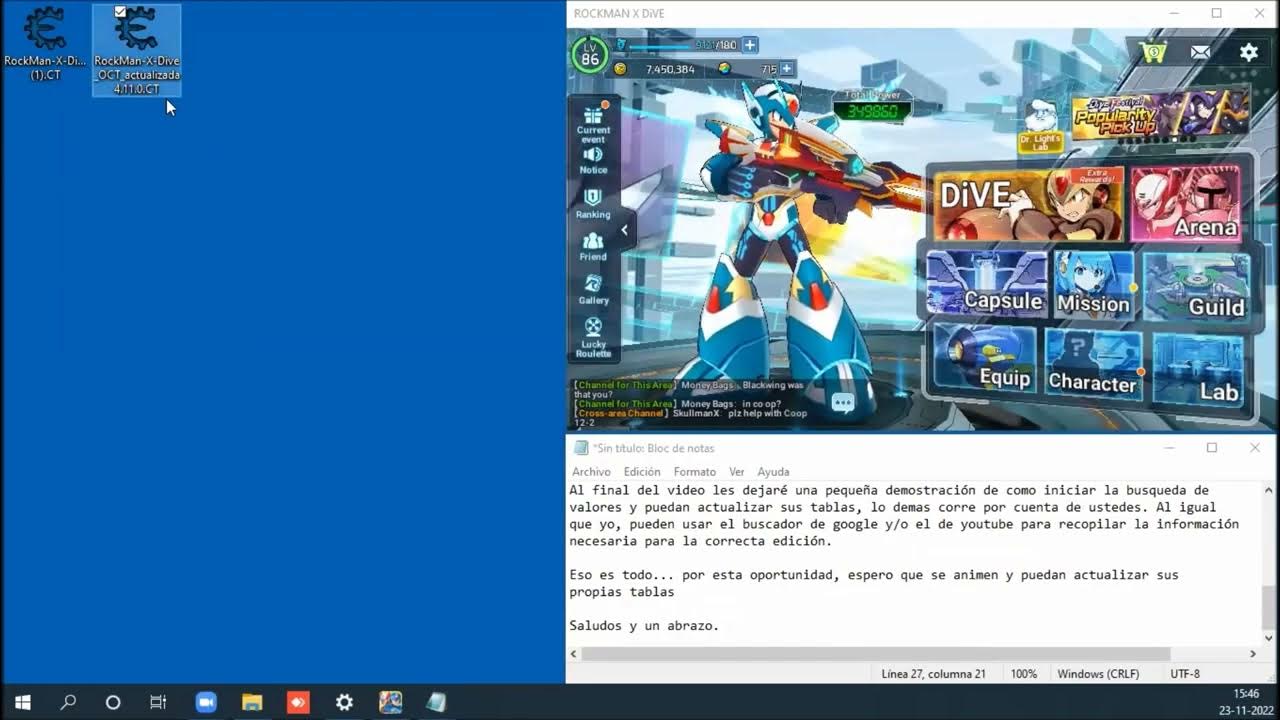Place cursor in Notepad text on 'Saludos y un abrazo.'
This screenshot has width=1280, height=720.
644,626
